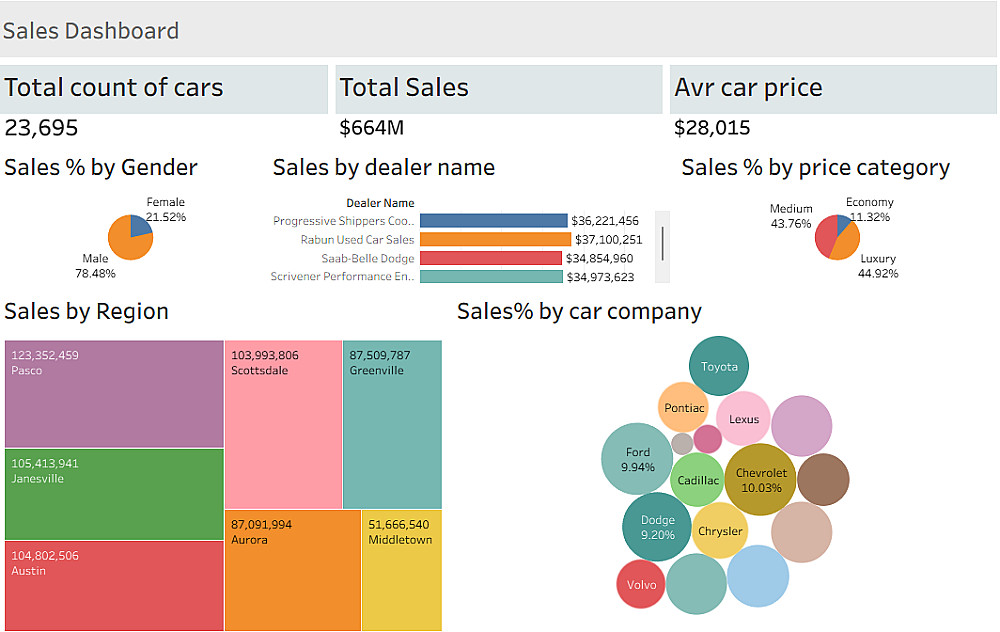The image size is (1000, 632).
Task: Select the Saab-Belle Dodge bar
Action: point(490,258)
